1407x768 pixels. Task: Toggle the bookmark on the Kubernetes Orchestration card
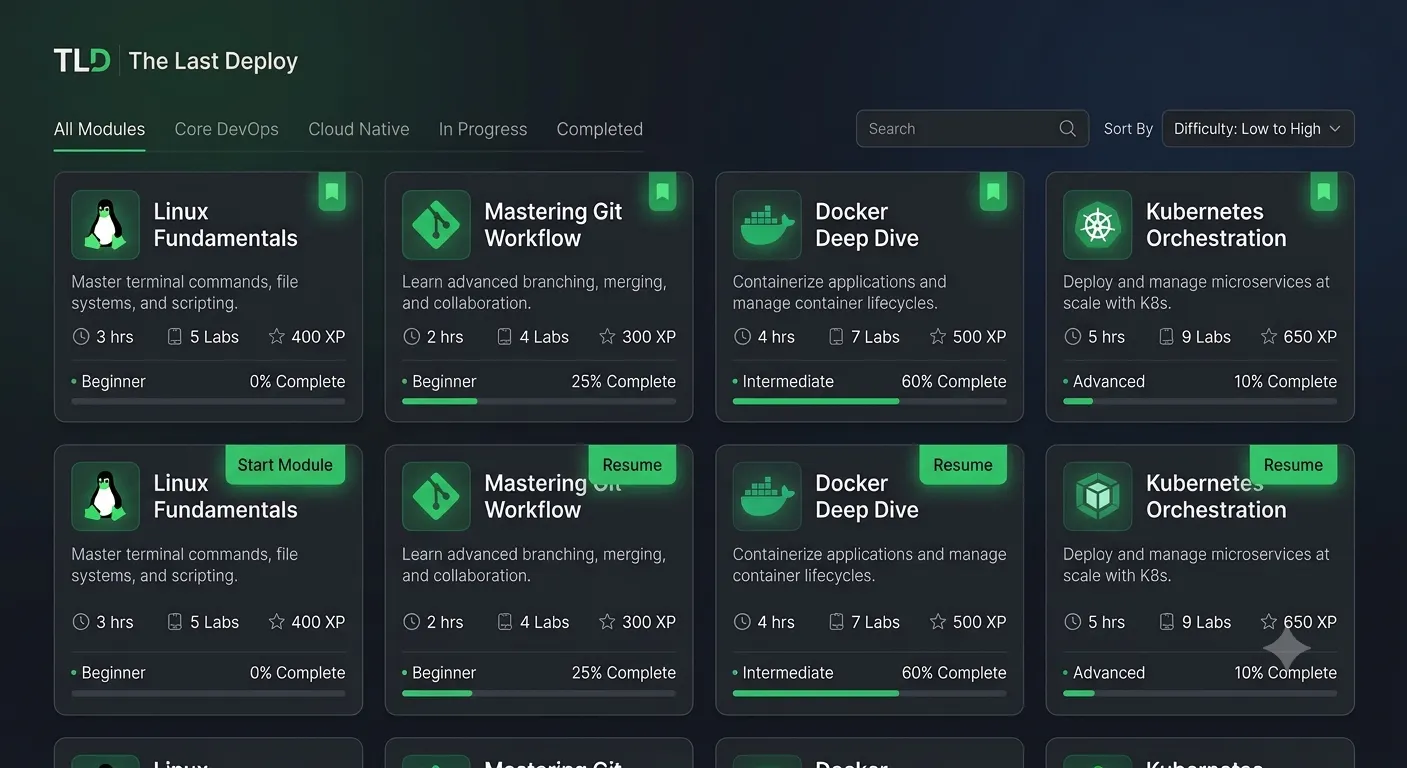click(1324, 191)
